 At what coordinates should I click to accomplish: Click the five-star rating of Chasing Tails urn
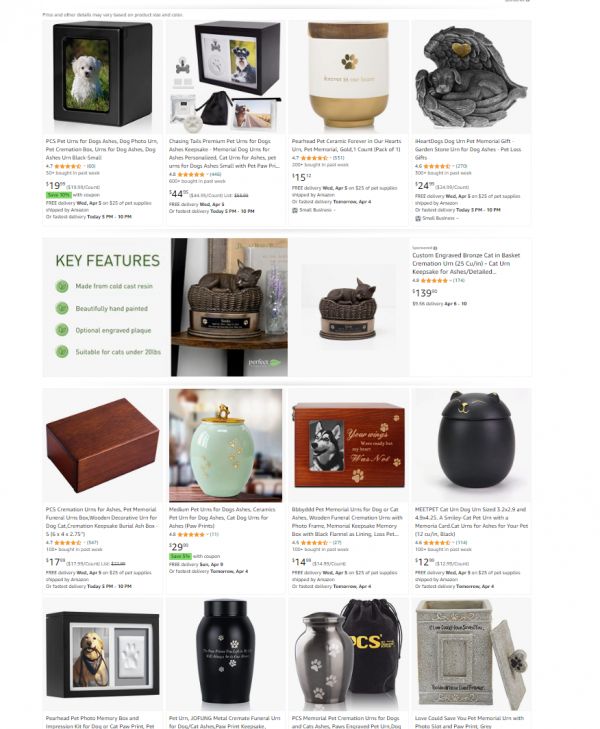(191, 174)
